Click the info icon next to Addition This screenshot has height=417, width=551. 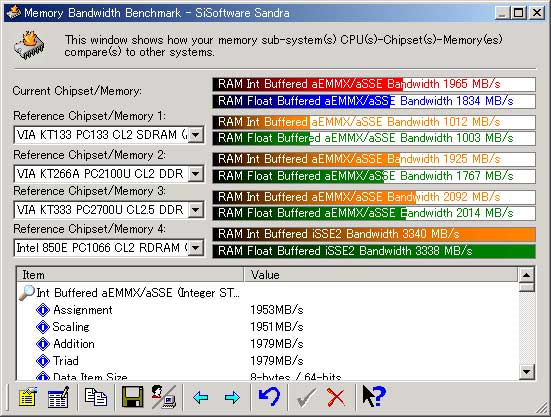43,344
